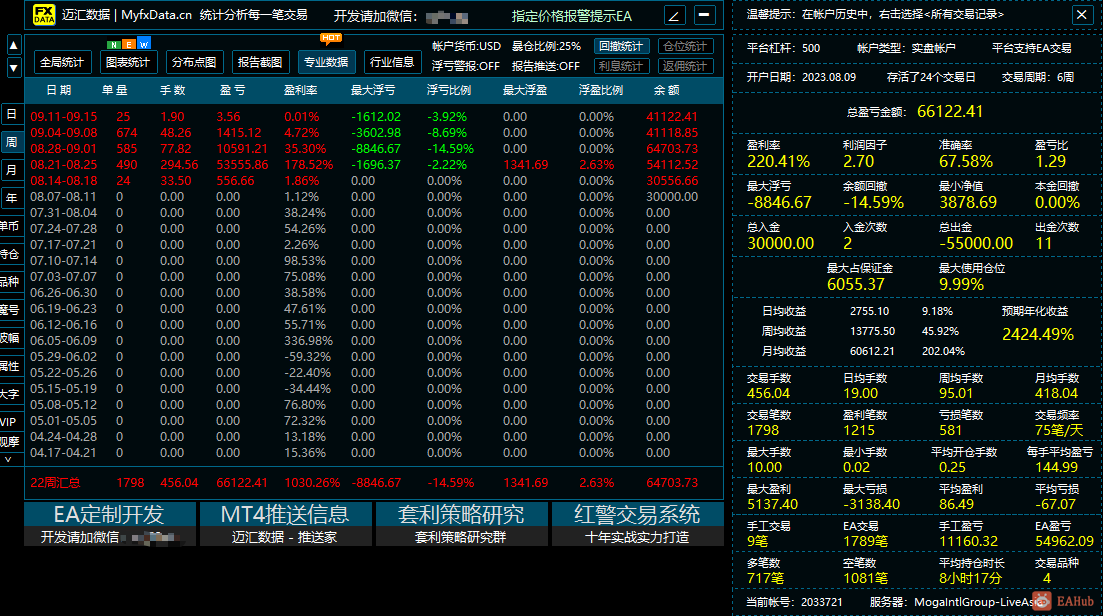Open the 专业数据 professional data tab
The height and width of the screenshot is (616, 1103).
pos(326,62)
